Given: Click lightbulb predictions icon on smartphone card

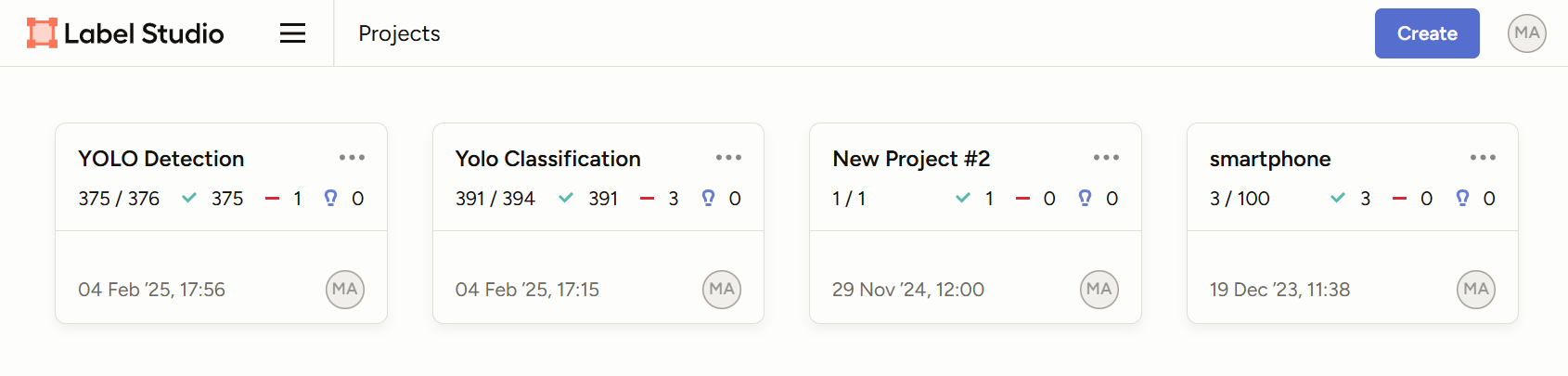Looking at the screenshot, I should [x=1462, y=198].
